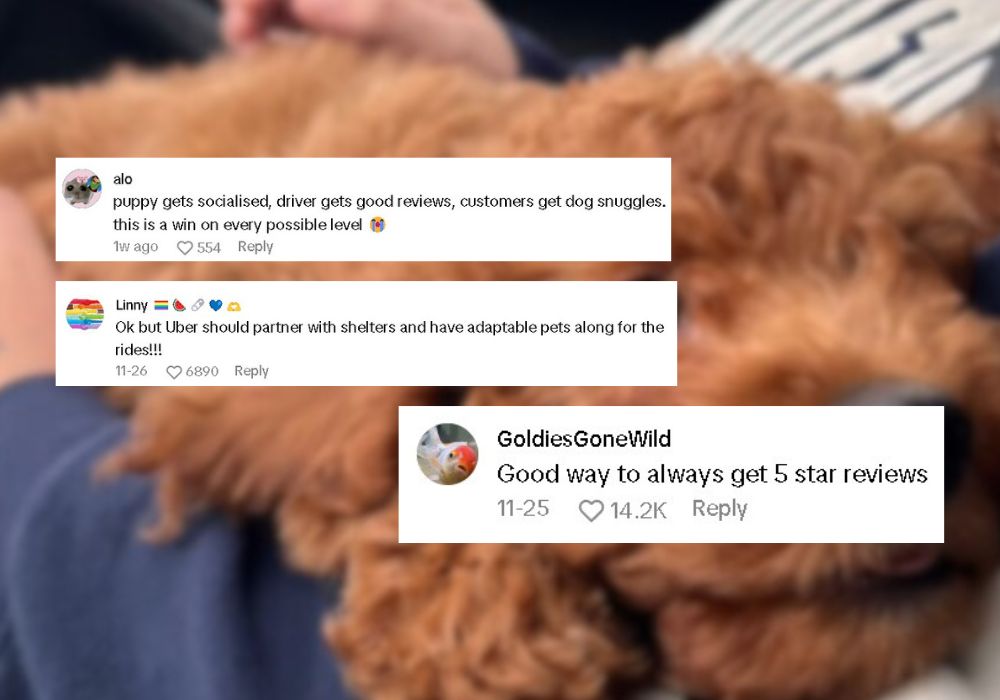1000x700 pixels.
Task: Reply to alo's comment
Action: click(255, 247)
